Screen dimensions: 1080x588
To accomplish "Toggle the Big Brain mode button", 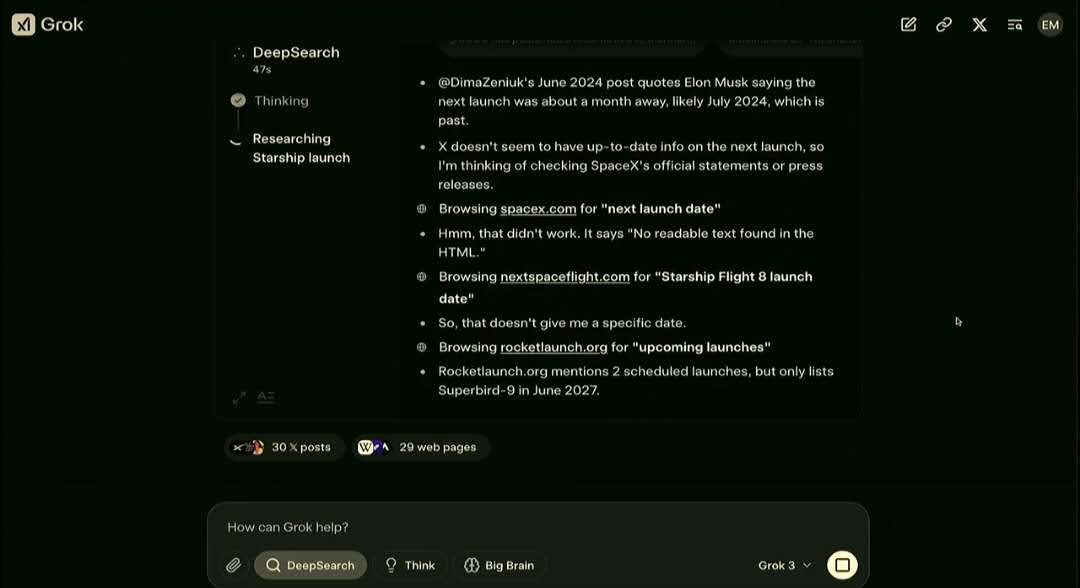I will pos(499,565).
